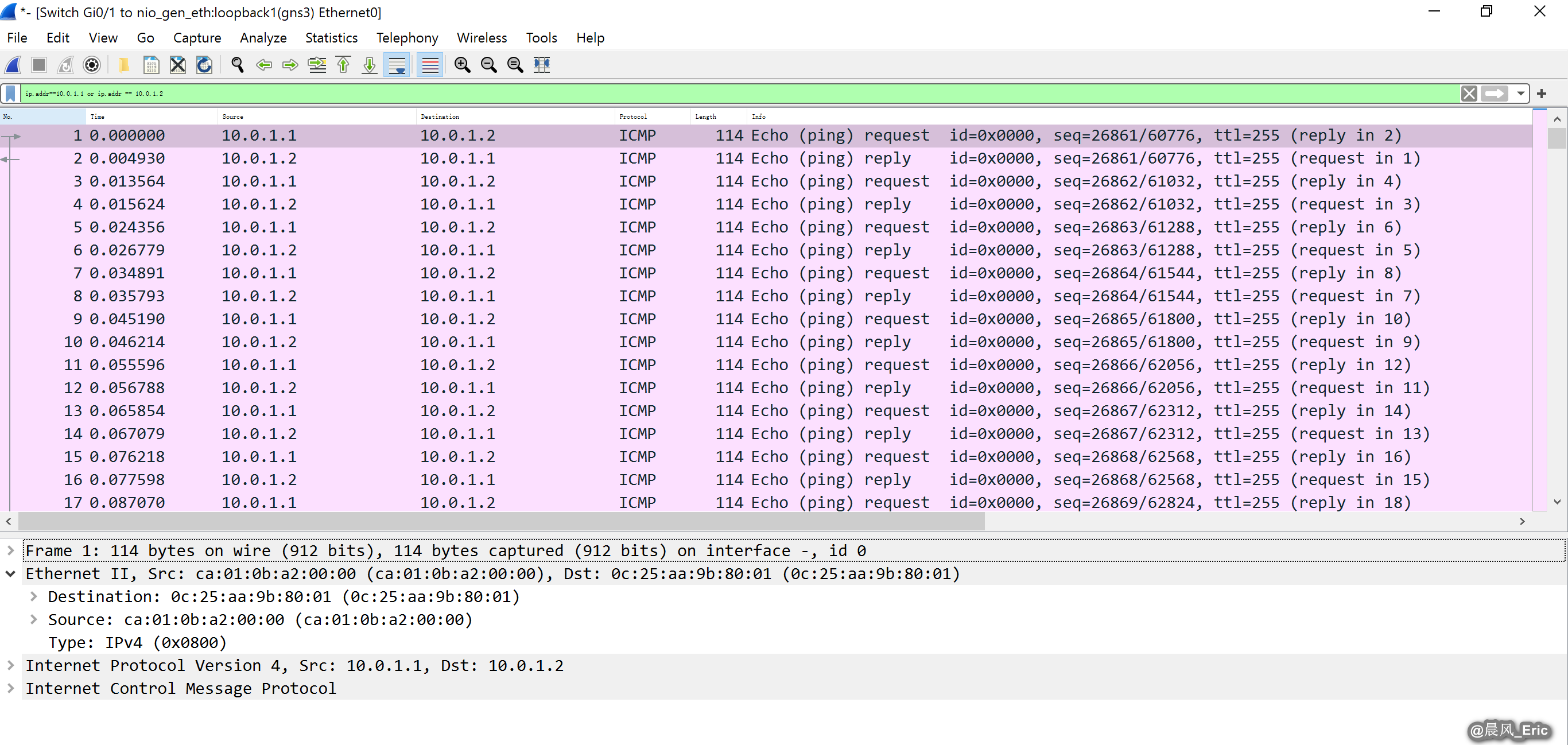The height and width of the screenshot is (745, 1568).
Task: Select packet 16 at time 0.077598
Action: point(766,480)
